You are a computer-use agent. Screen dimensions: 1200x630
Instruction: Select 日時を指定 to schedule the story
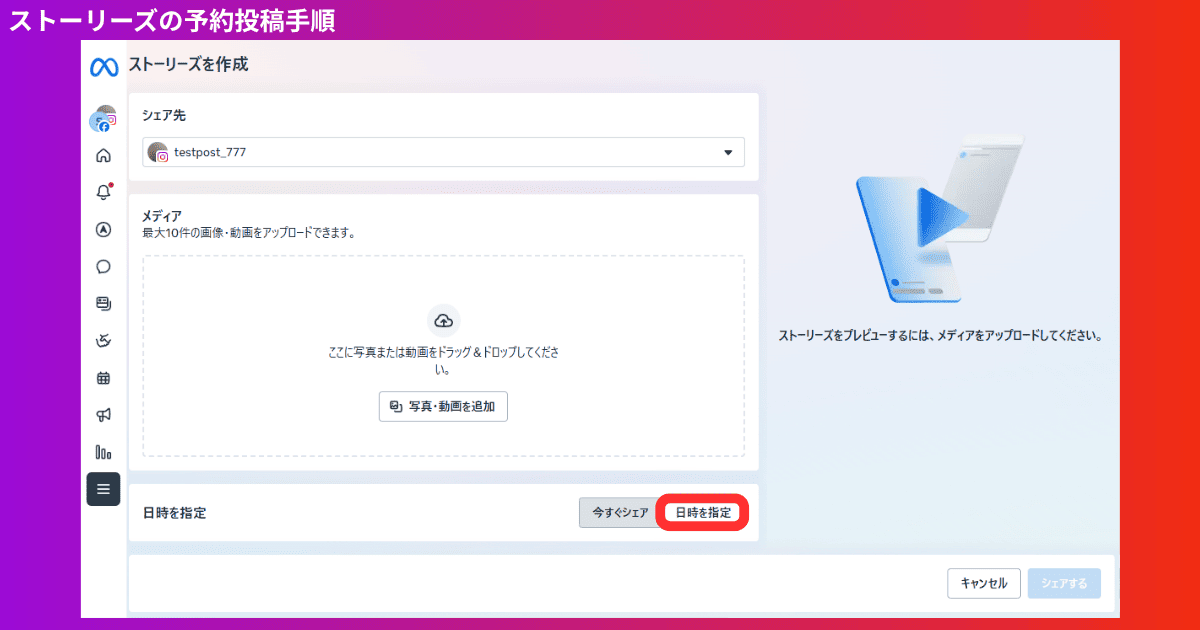coord(702,512)
